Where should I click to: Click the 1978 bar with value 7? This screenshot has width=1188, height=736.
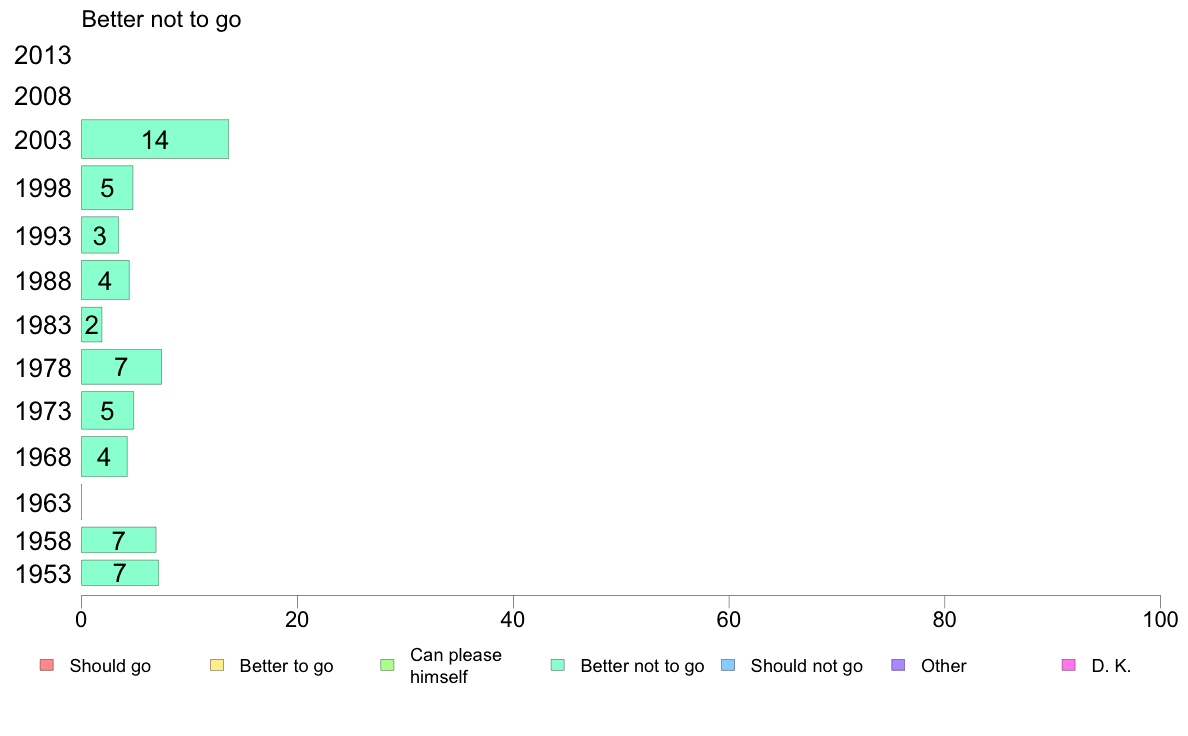tap(121, 368)
